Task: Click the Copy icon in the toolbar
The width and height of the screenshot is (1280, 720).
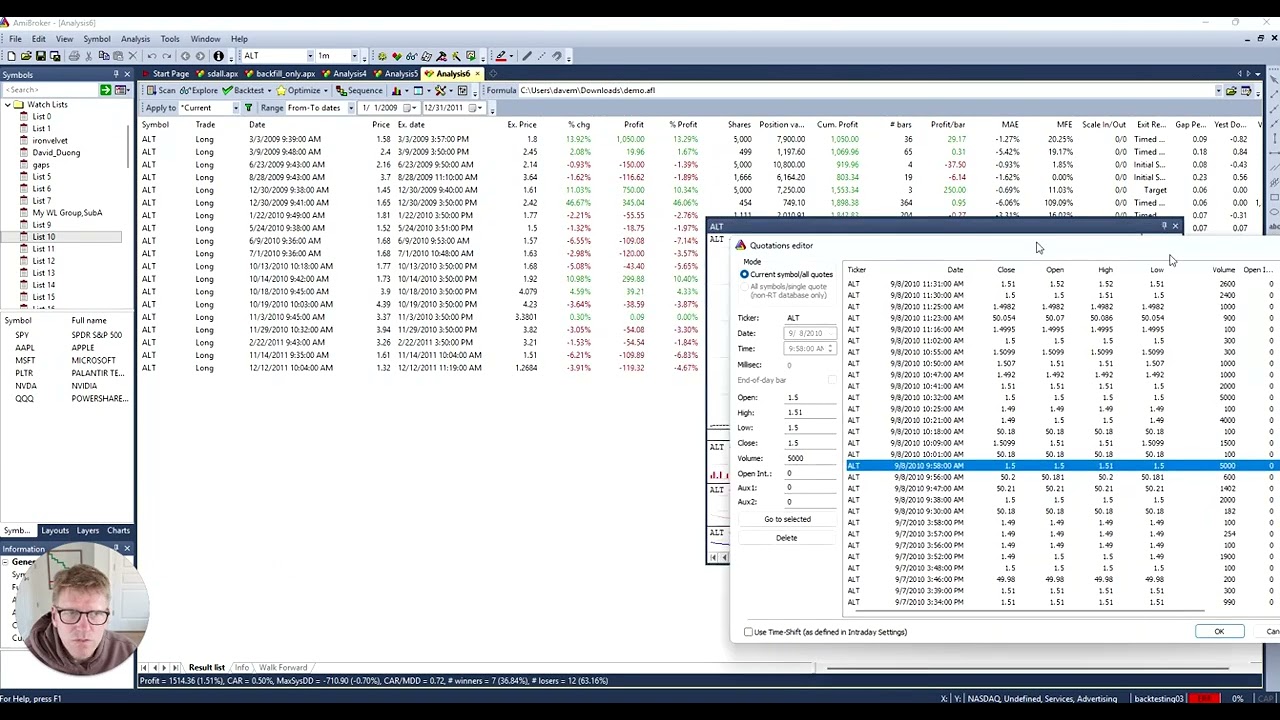Action: pos(103,56)
